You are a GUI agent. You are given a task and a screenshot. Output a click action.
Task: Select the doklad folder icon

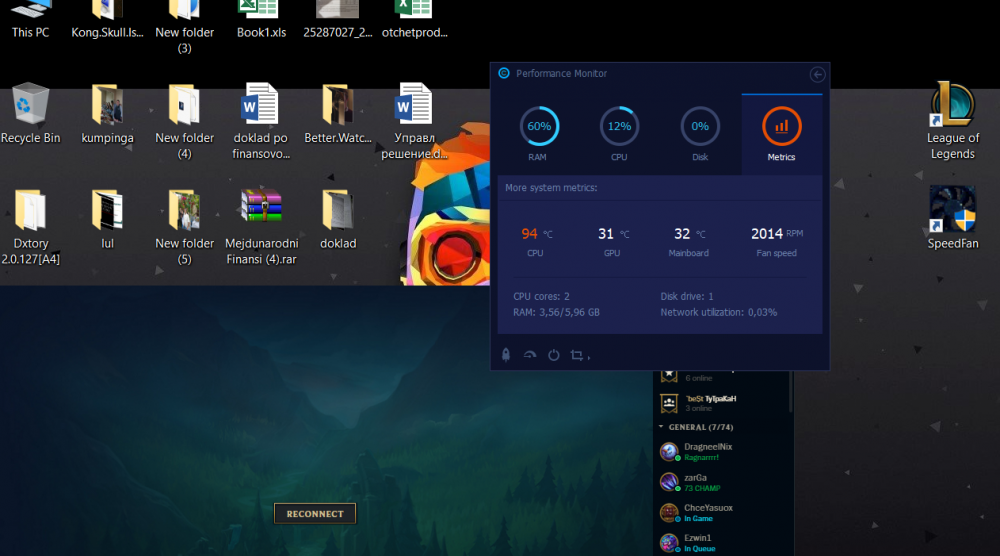click(x=337, y=219)
